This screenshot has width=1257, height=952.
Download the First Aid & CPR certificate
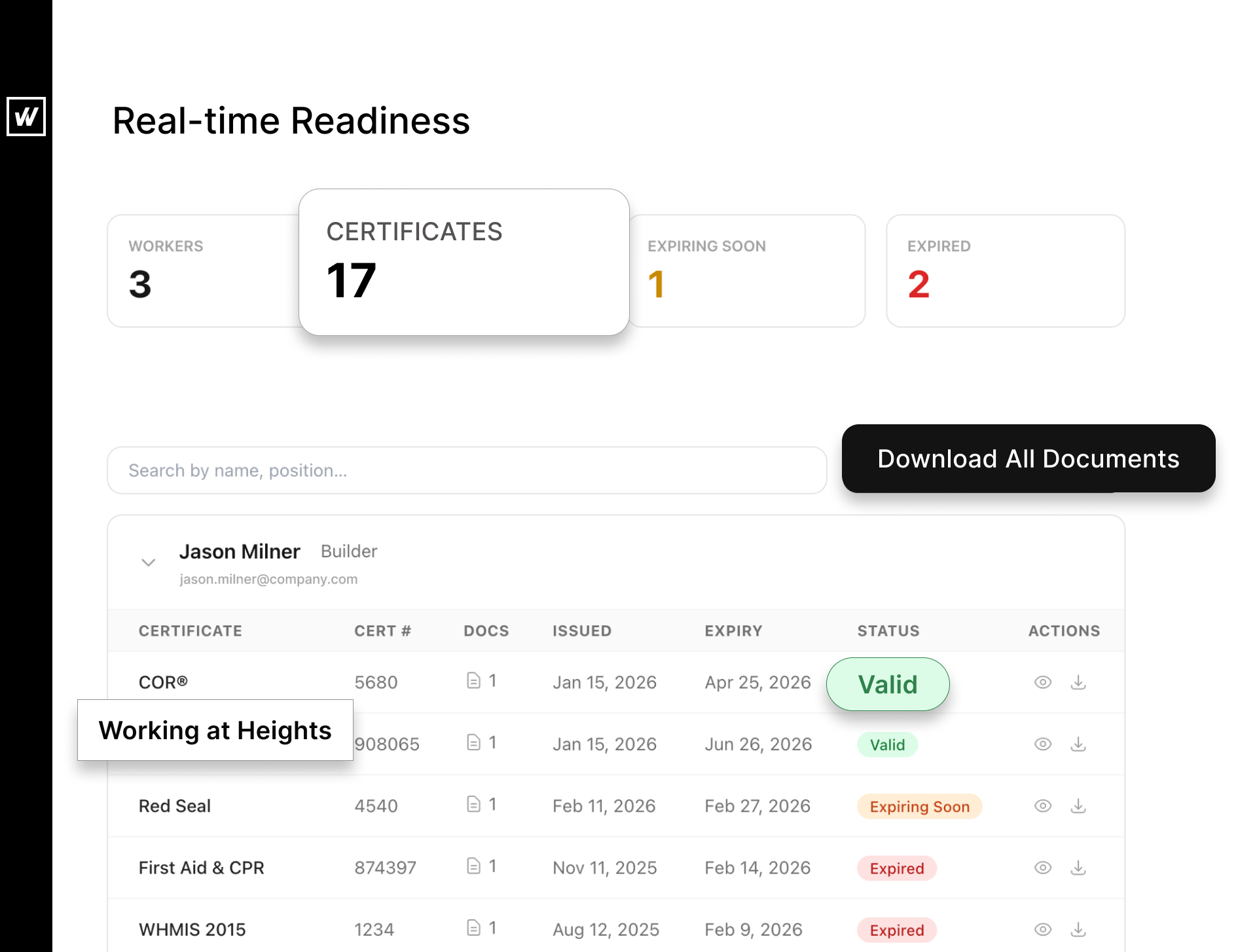(x=1078, y=868)
